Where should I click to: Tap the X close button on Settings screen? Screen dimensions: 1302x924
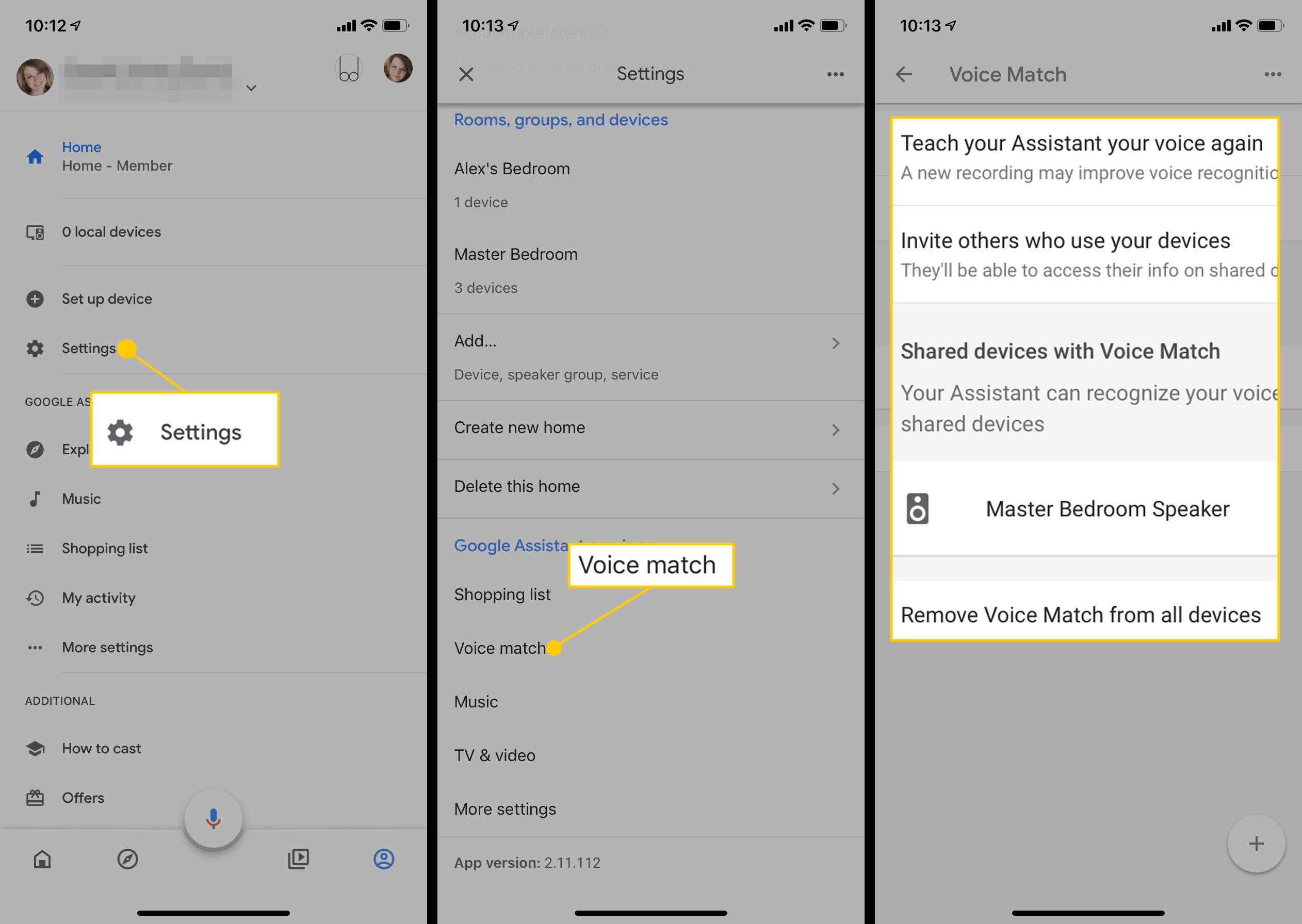[466, 74]
